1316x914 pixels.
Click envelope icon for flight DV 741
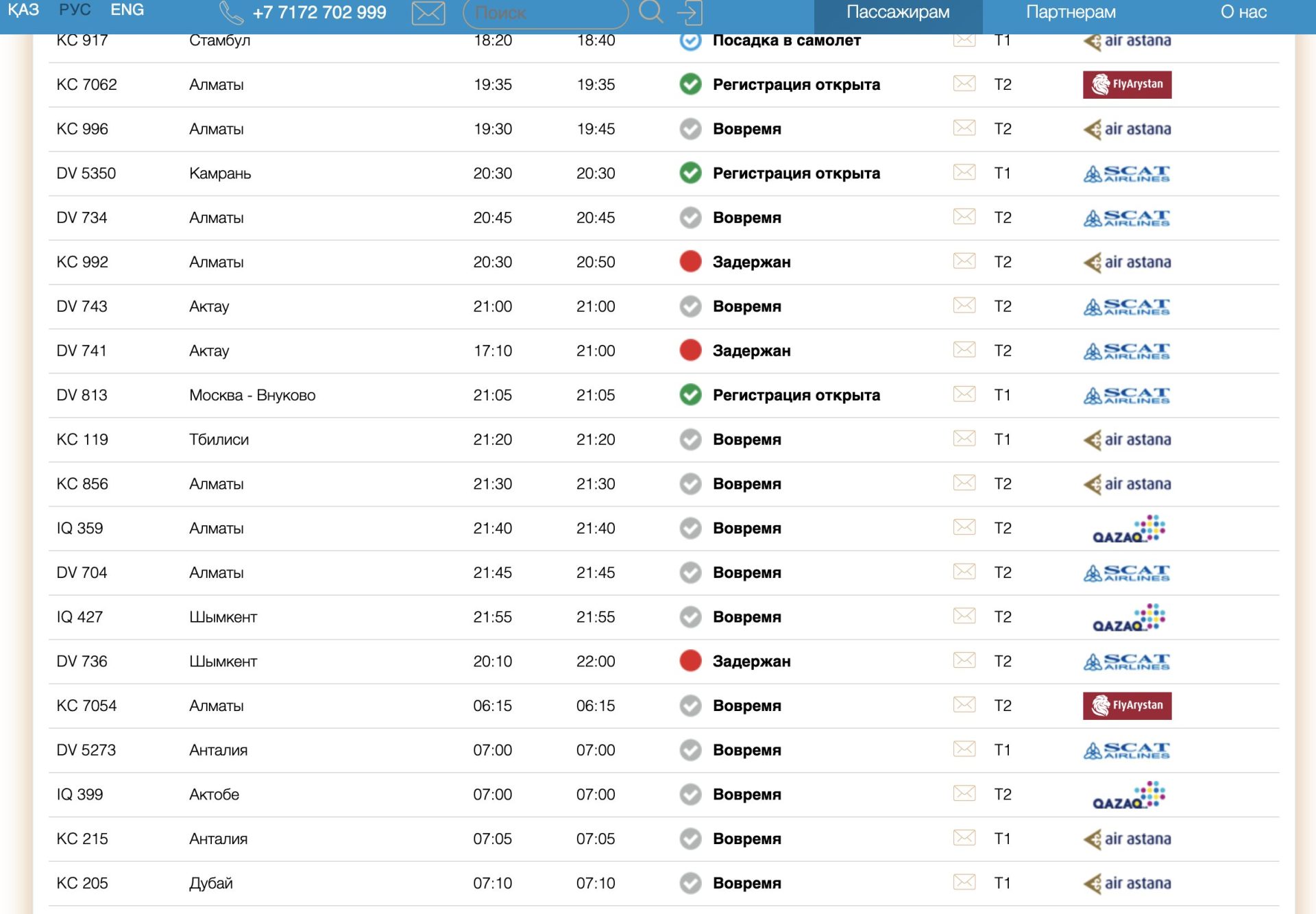tap(964, 350)
